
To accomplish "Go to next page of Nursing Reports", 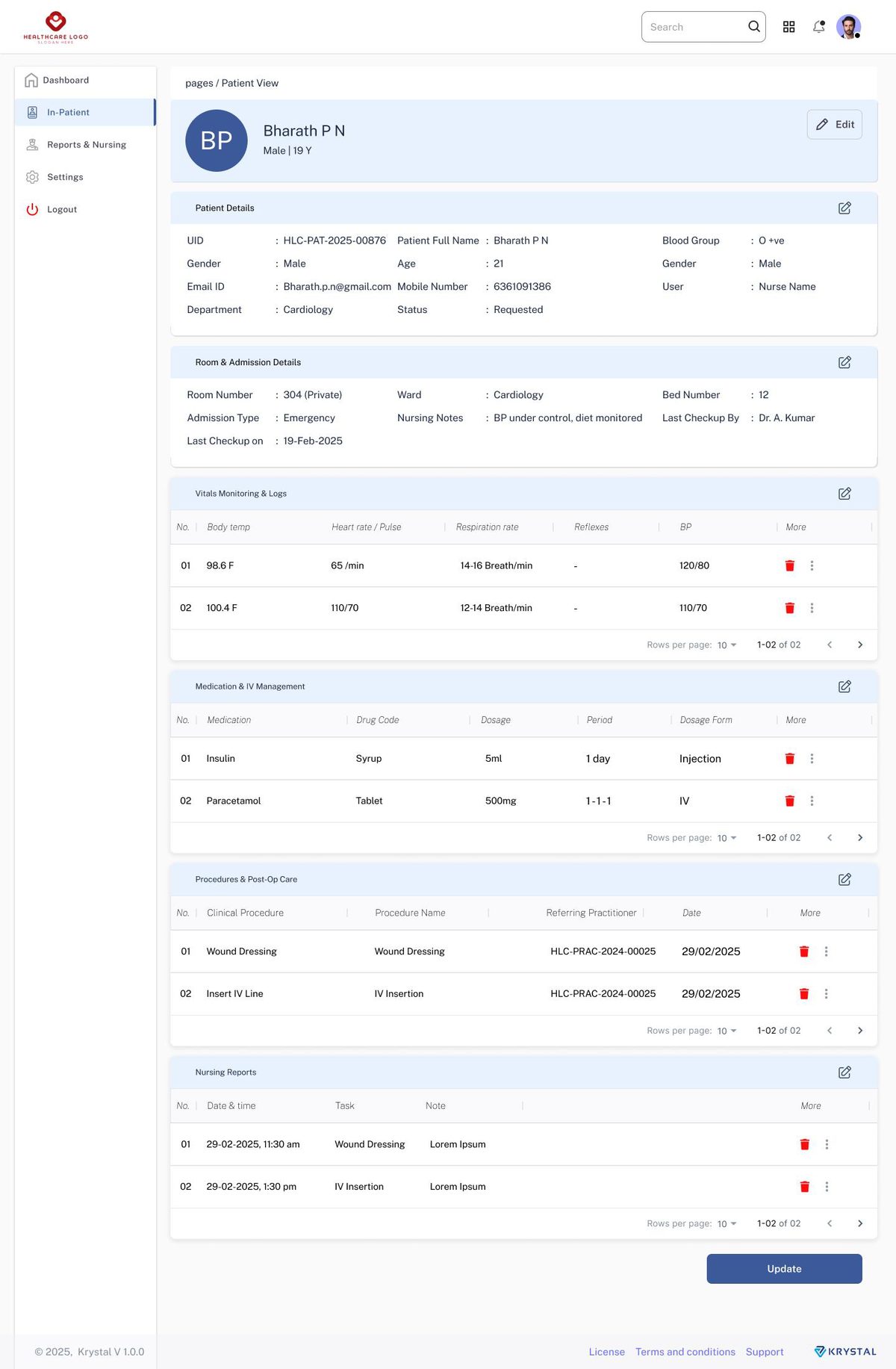I will pyautogui.click(x=860, y=1223).
